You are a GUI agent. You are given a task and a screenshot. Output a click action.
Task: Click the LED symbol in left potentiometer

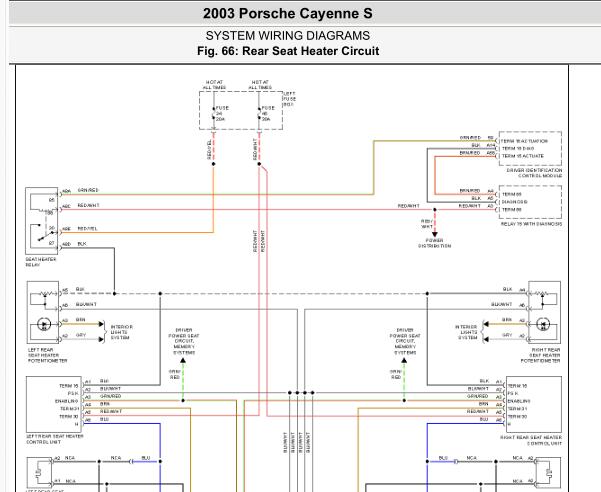coord(44,325)
